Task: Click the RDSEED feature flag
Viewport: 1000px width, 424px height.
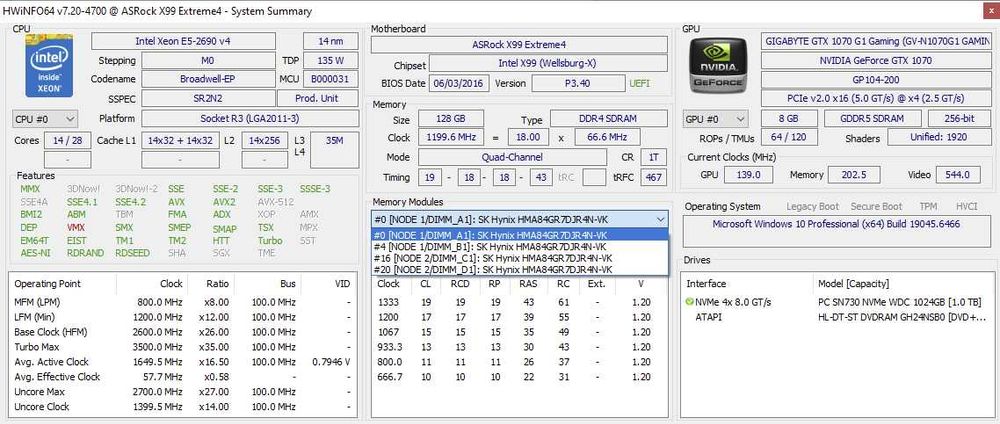Action: [x=133, y=253]
